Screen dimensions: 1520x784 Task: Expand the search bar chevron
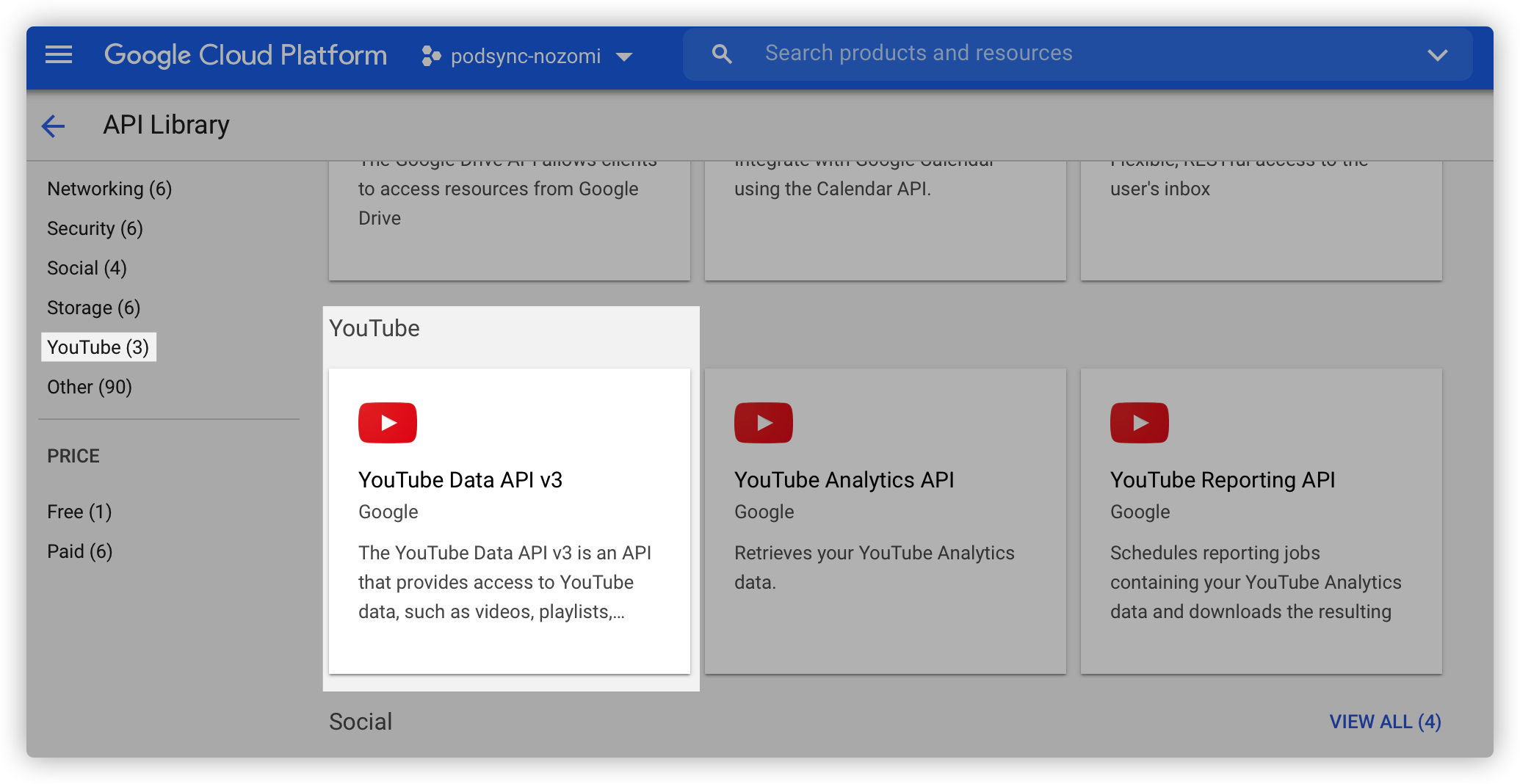pos(1437,54)
